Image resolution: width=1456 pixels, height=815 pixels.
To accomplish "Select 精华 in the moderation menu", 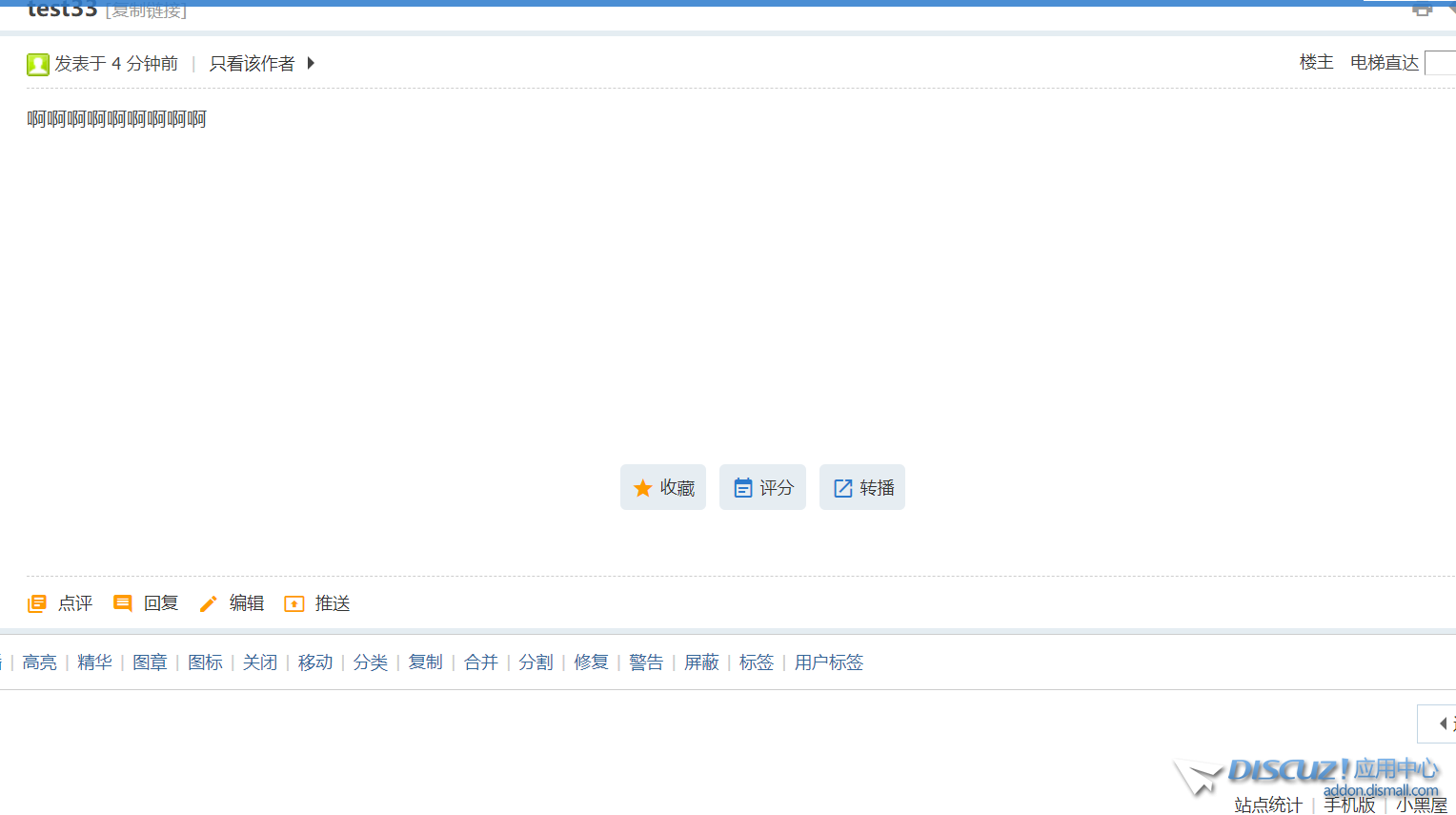I will (94, 662).
